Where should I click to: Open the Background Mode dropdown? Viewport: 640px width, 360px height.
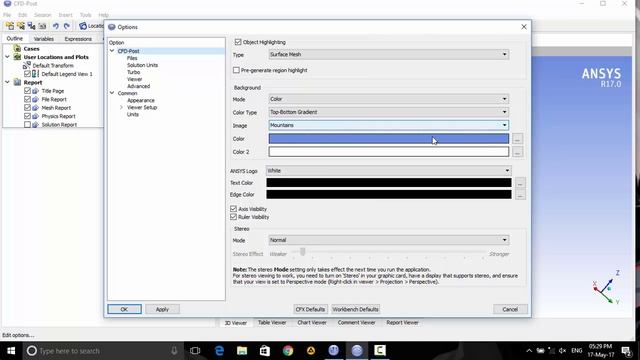(x=389, y=99)
